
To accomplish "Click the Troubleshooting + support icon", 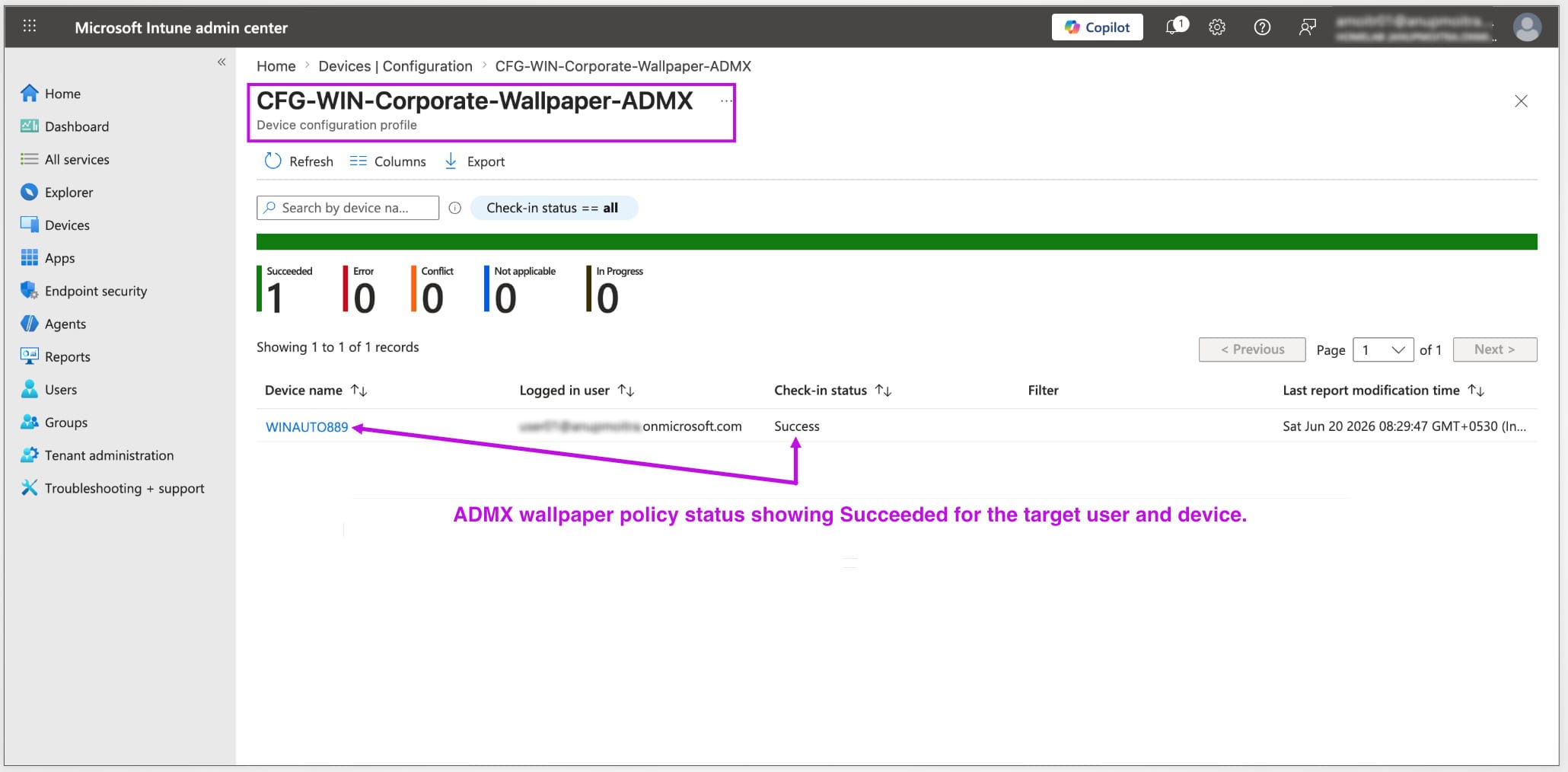I will pos(29,487).
